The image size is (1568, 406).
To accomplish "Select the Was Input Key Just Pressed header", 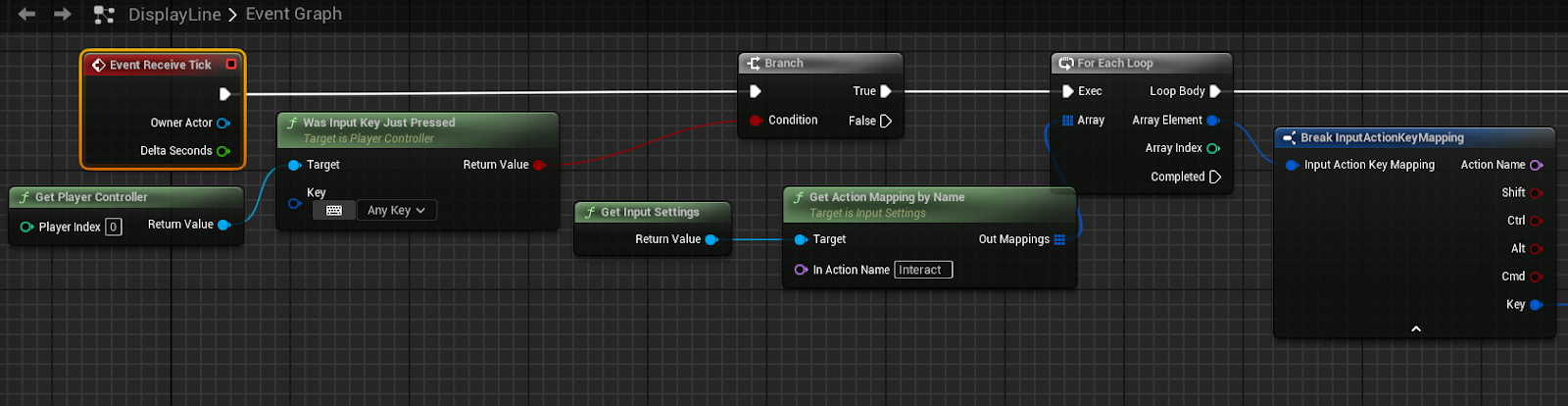I will tap(417, 129).
